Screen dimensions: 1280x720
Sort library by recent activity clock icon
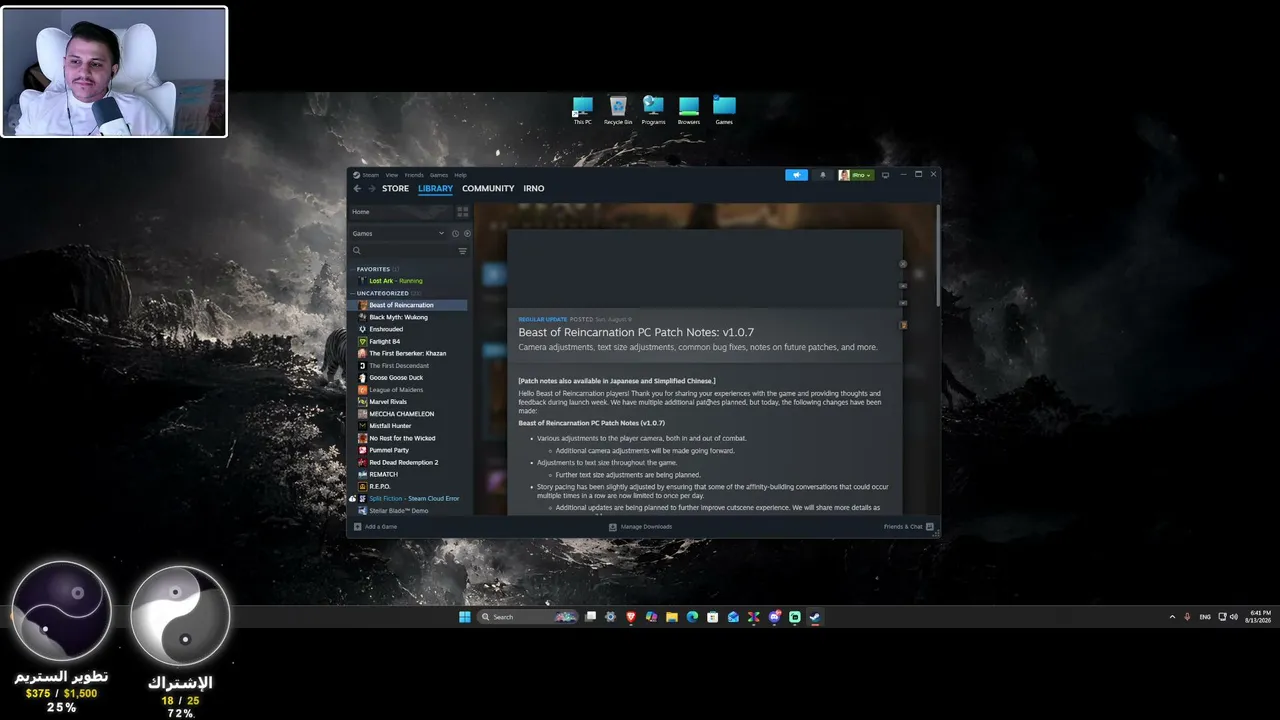(x=455, y=233)
